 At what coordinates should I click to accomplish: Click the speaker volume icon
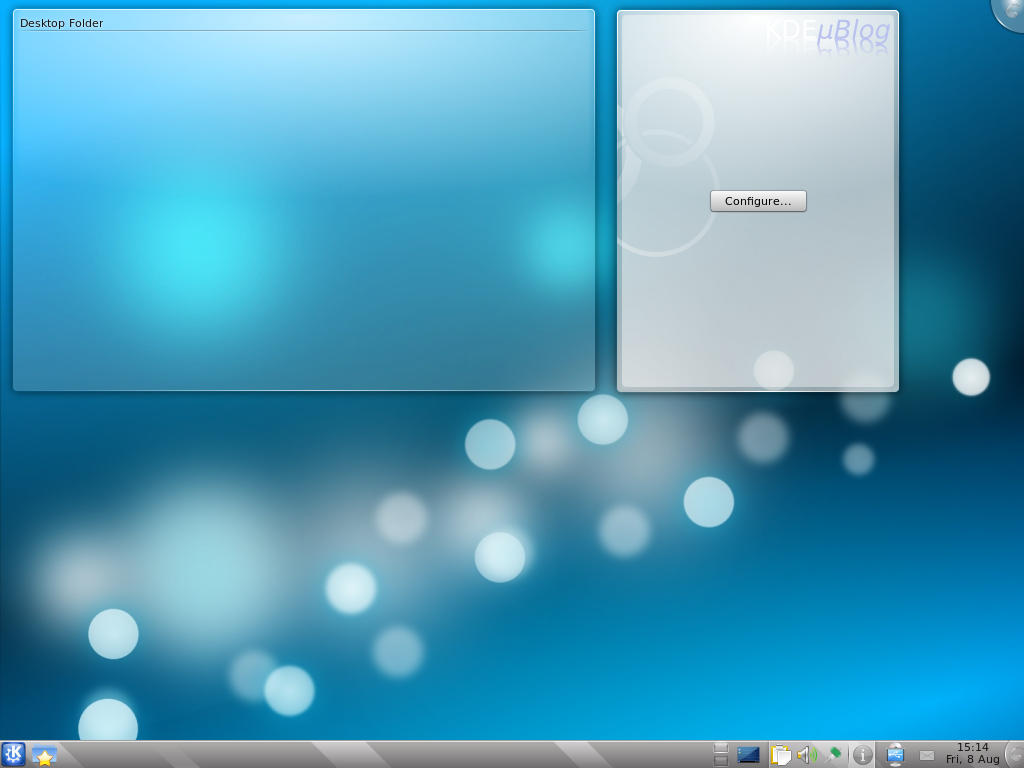click(807, 755)
